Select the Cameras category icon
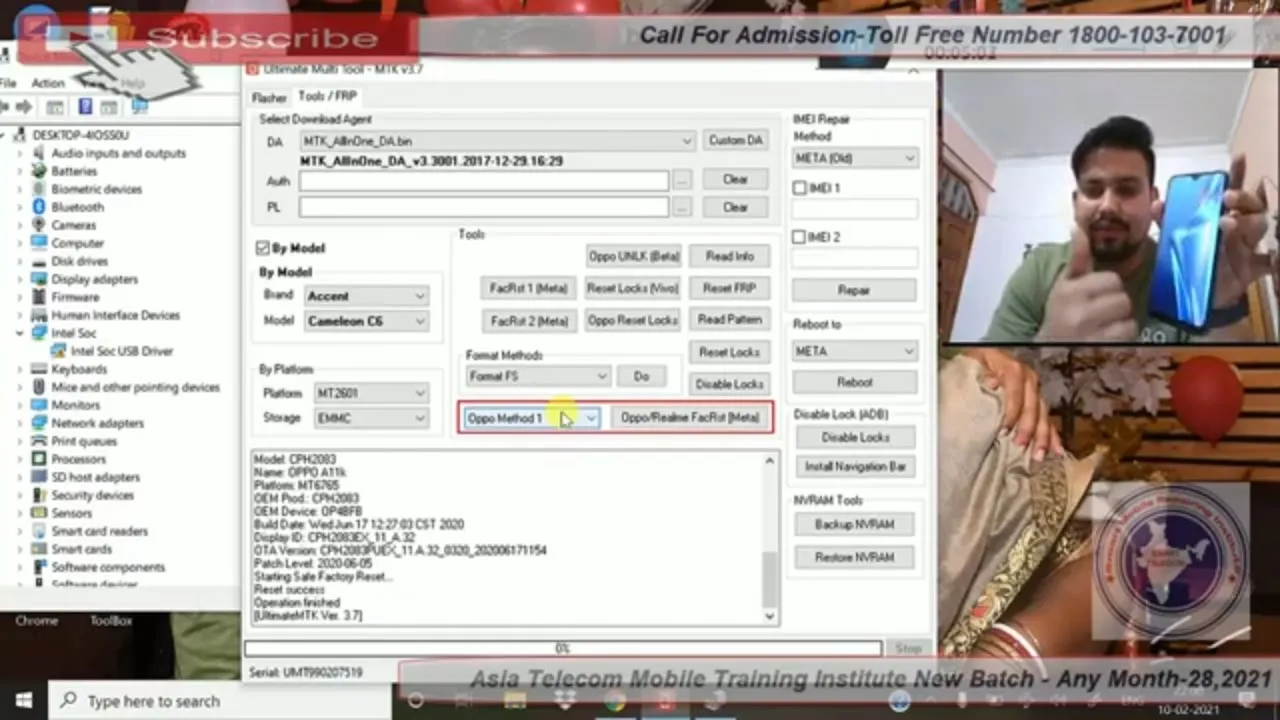The image size is (1280, 720). click(x=38, y=225)
